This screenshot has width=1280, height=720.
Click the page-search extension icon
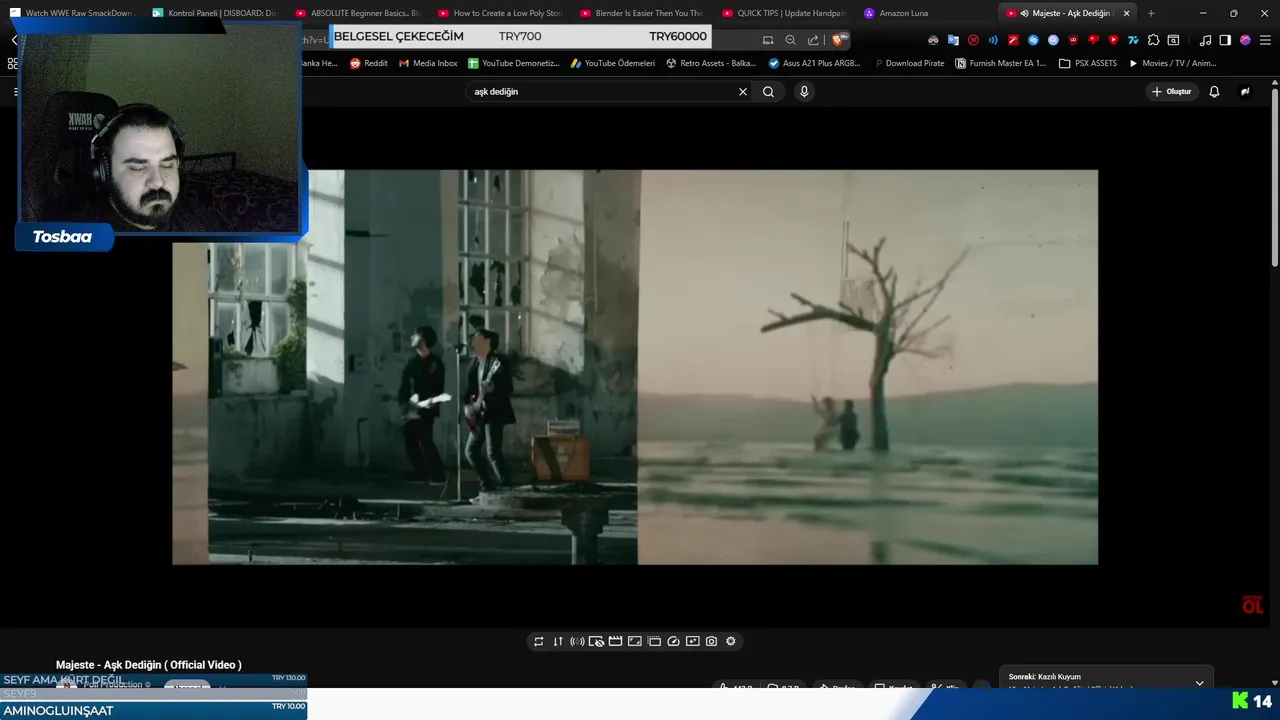[1173, 40]
